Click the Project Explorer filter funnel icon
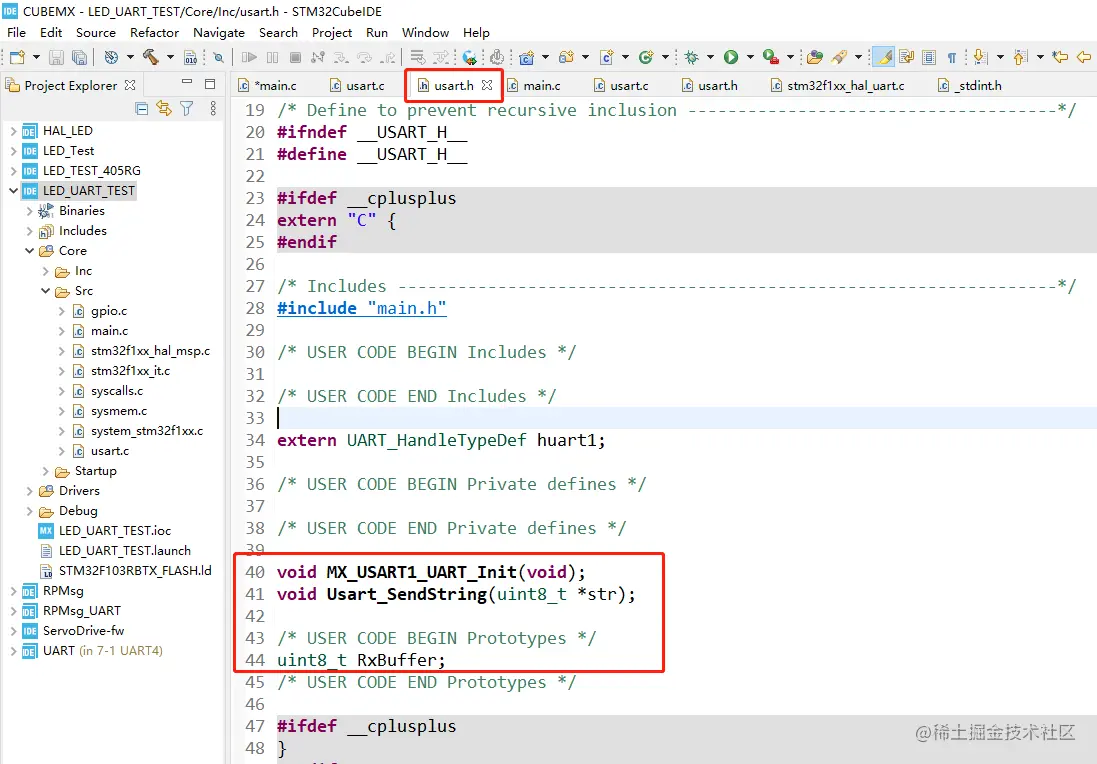This screenshot has width=1097, height=764. [187, 108]
